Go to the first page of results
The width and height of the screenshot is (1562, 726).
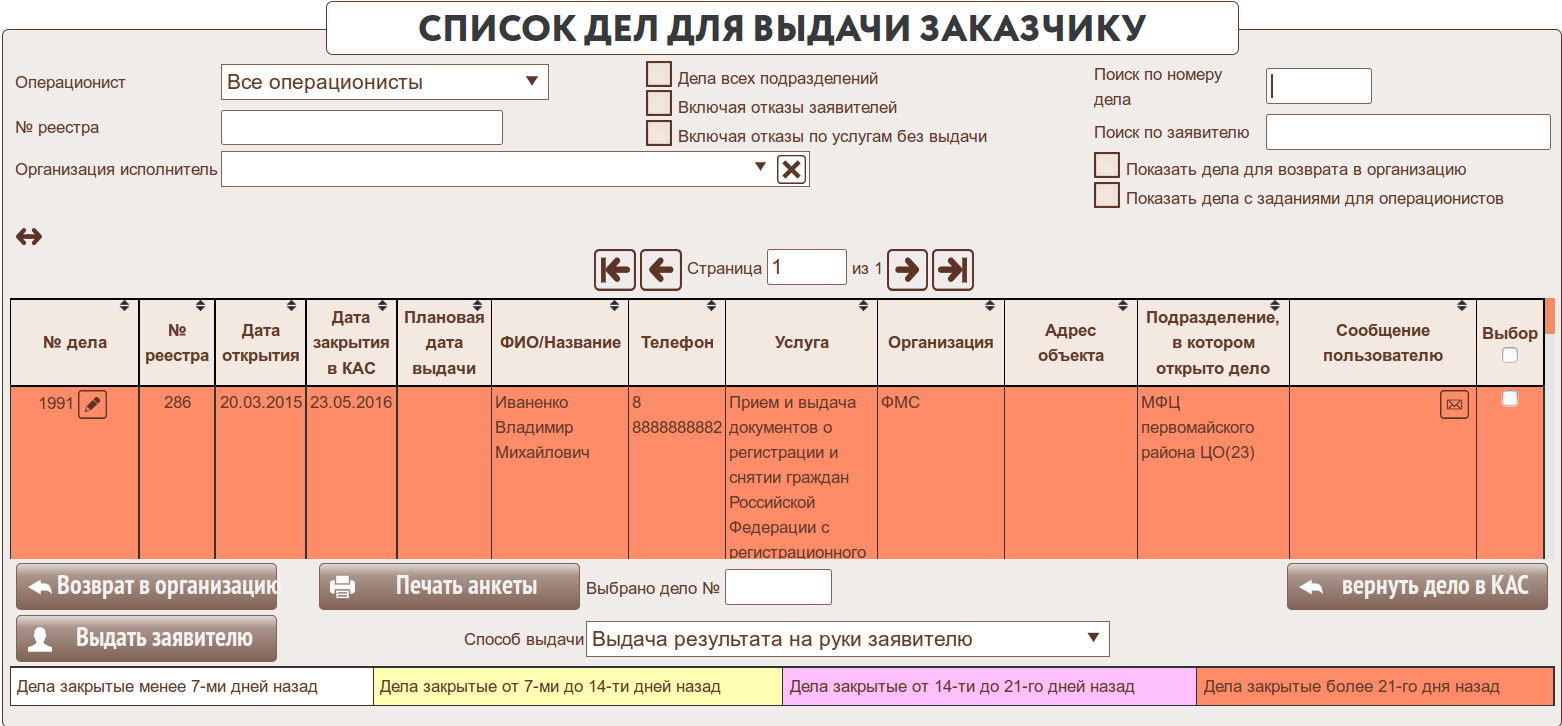(x=615, y=269)
